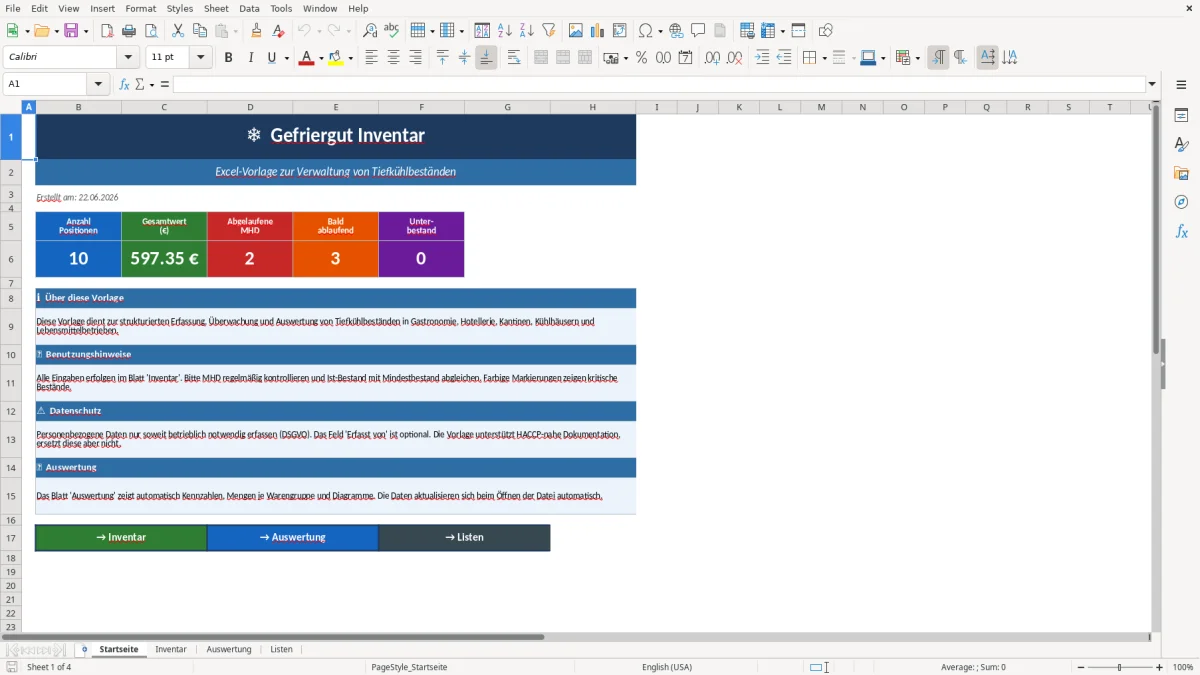The width and height of the screenshot is (1200, 675).
Task: Click the Increase Indent icon
Action: tap(762, 58)
